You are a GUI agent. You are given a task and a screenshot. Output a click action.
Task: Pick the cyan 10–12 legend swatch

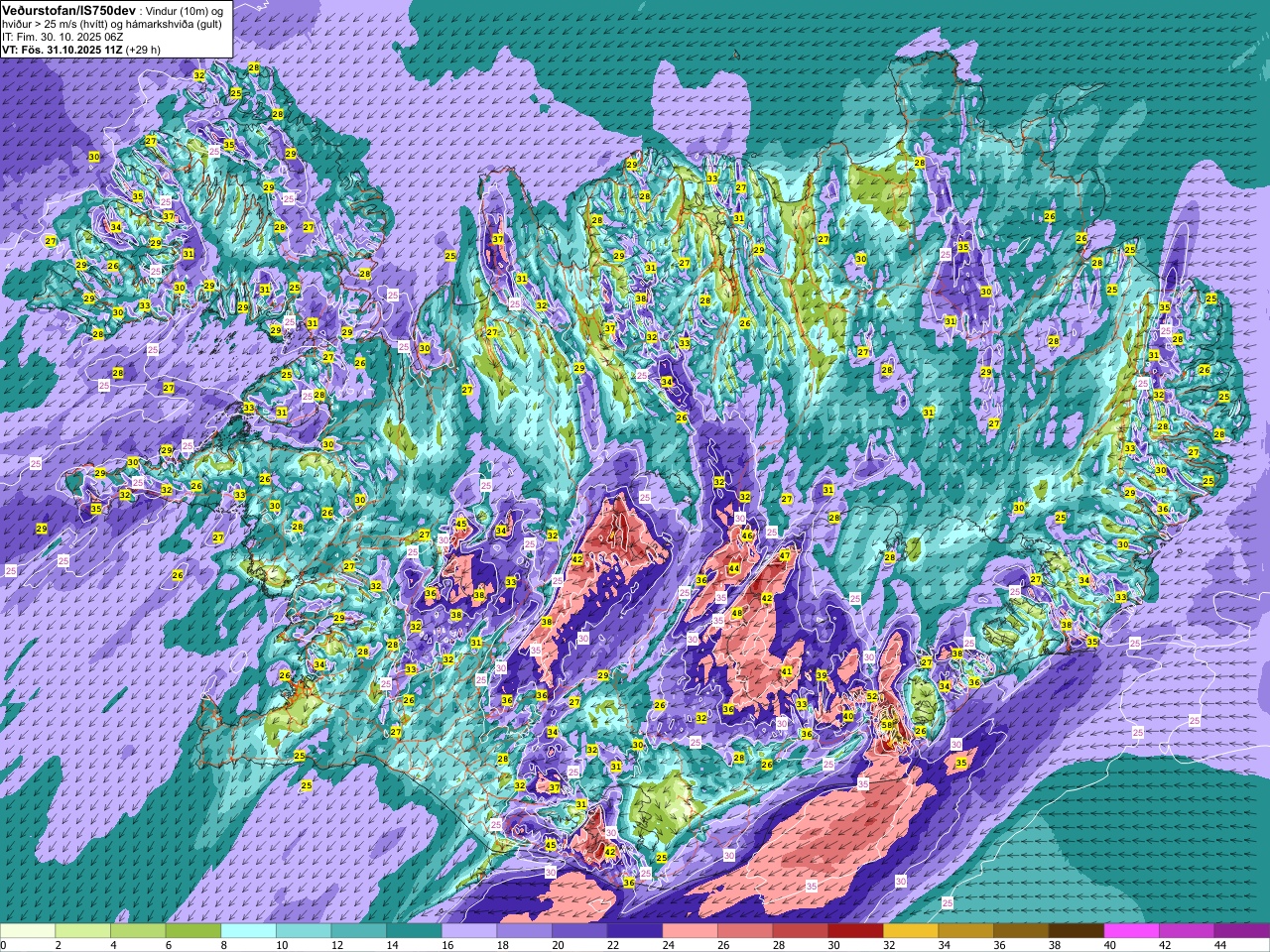[x=304, y=931]
